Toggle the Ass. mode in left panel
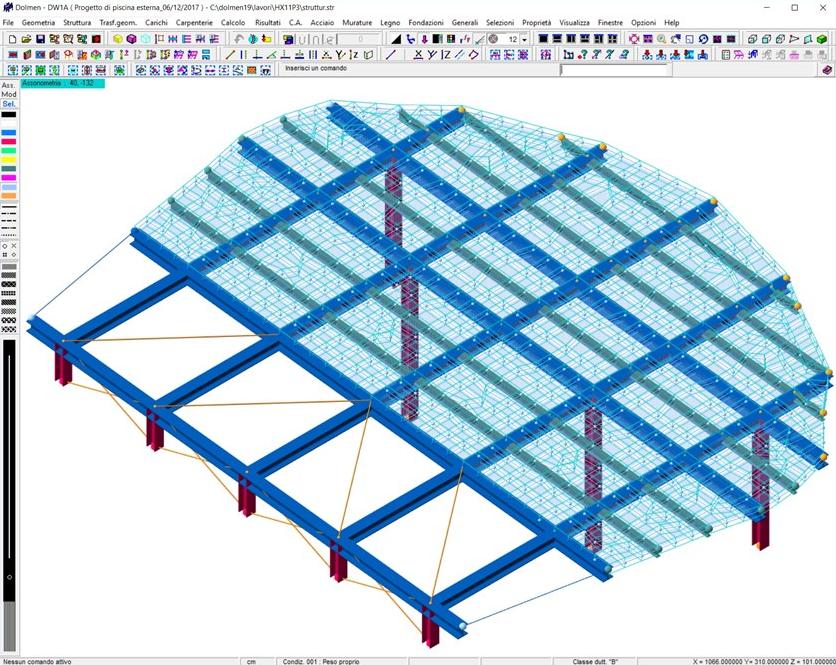The height and width of the screenshot is (665, 836). (8, 86)
